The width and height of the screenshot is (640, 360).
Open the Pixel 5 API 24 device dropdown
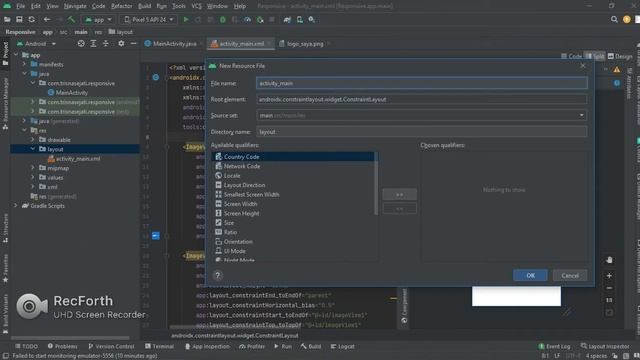(149, 19)
